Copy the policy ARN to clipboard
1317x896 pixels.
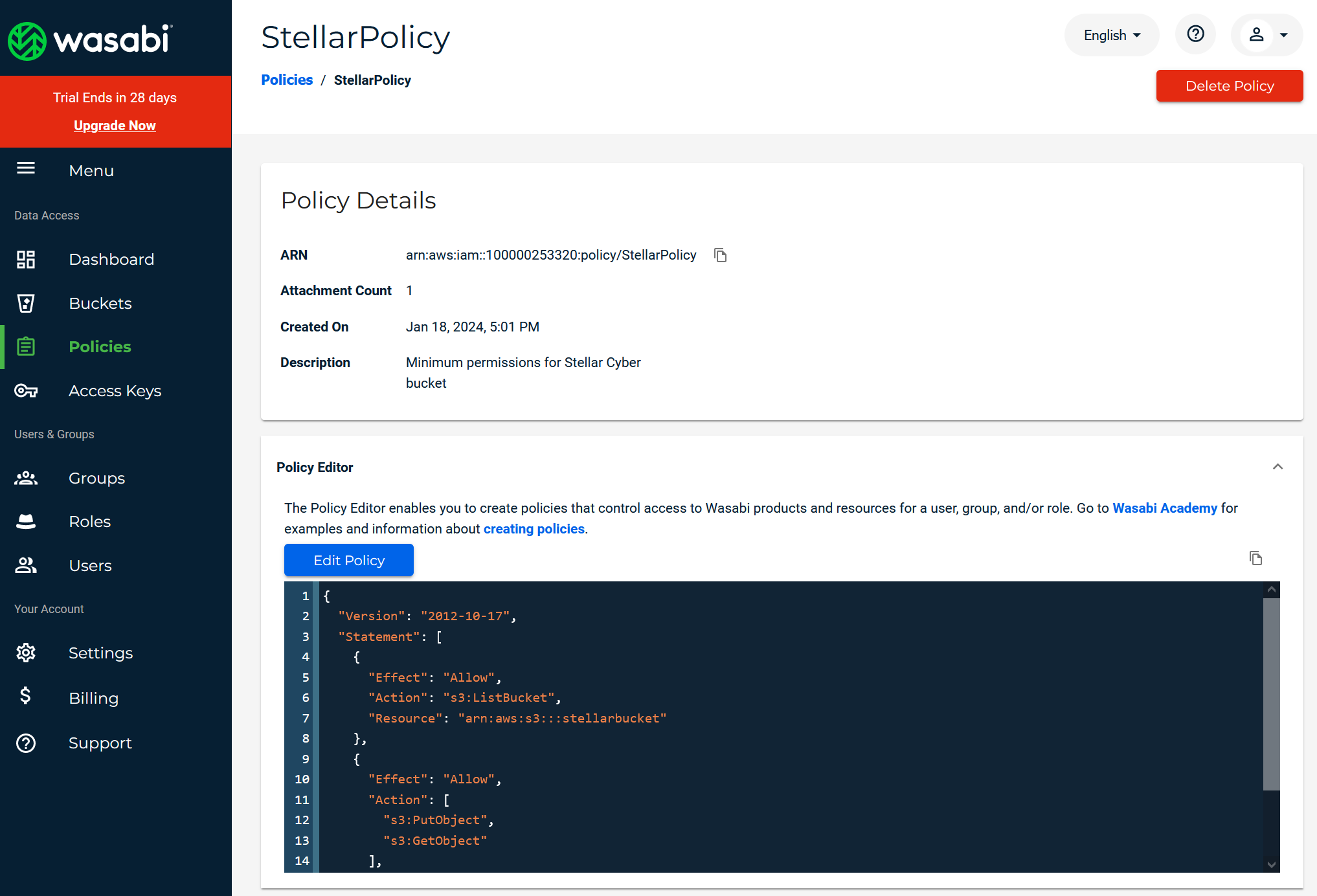pos(720,255)
